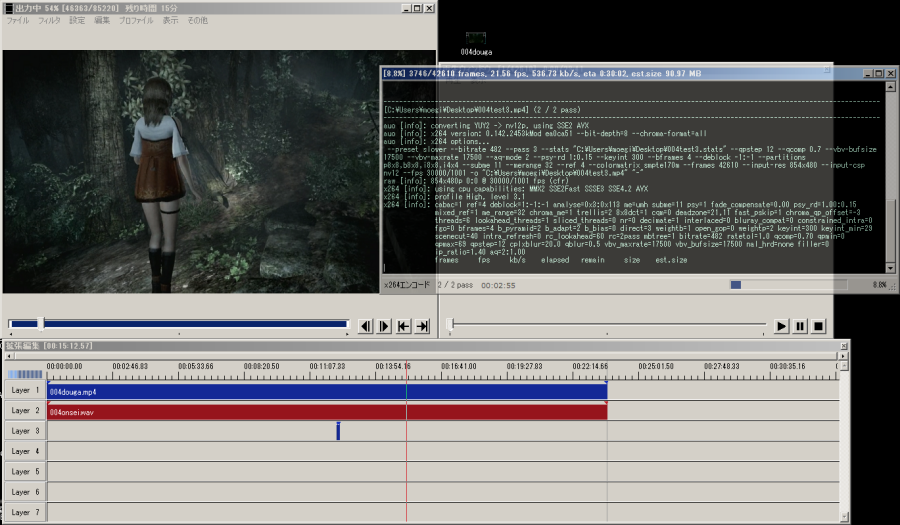Viewport: 900px width, 525px height.
Task: Toggle the Layer 6 button
Action: 25,492
